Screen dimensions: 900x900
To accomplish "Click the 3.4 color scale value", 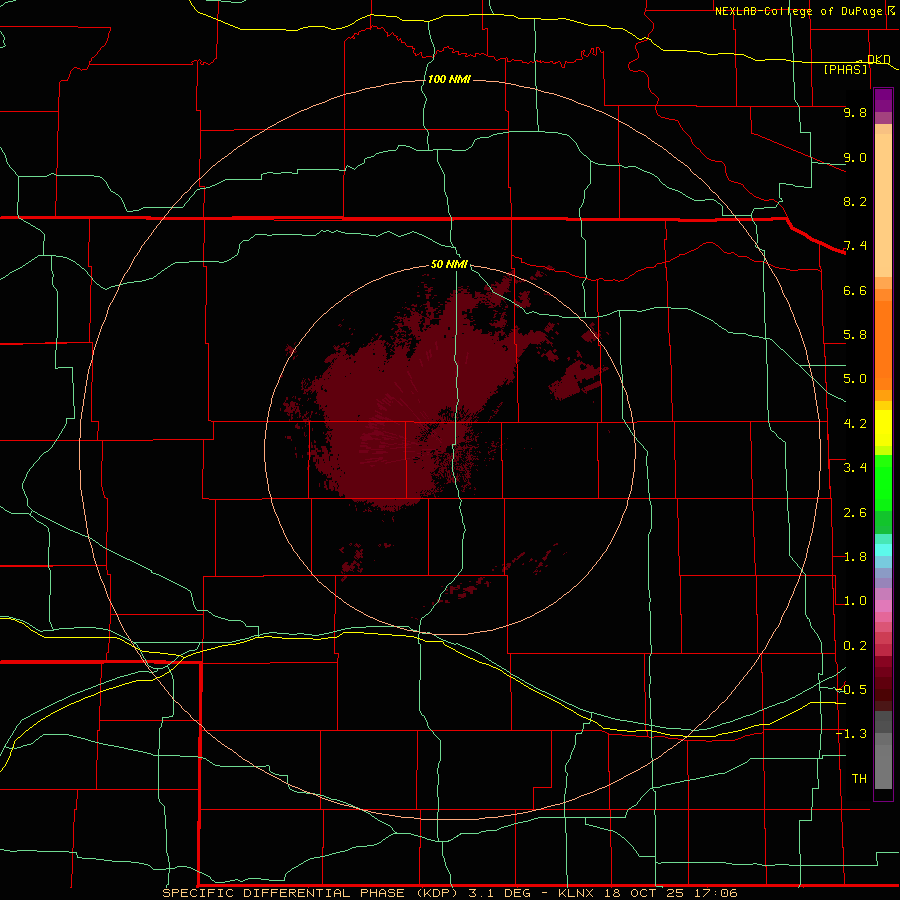I will click(855, 468).
